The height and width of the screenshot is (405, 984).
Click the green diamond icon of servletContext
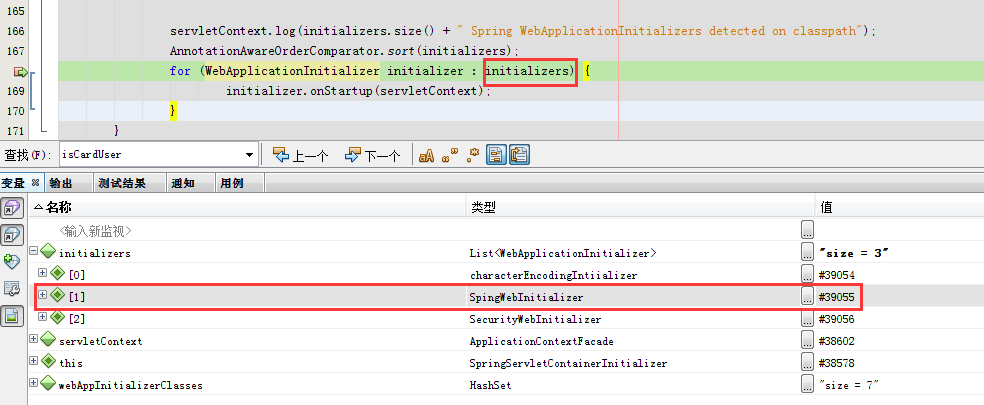point(48,340)
